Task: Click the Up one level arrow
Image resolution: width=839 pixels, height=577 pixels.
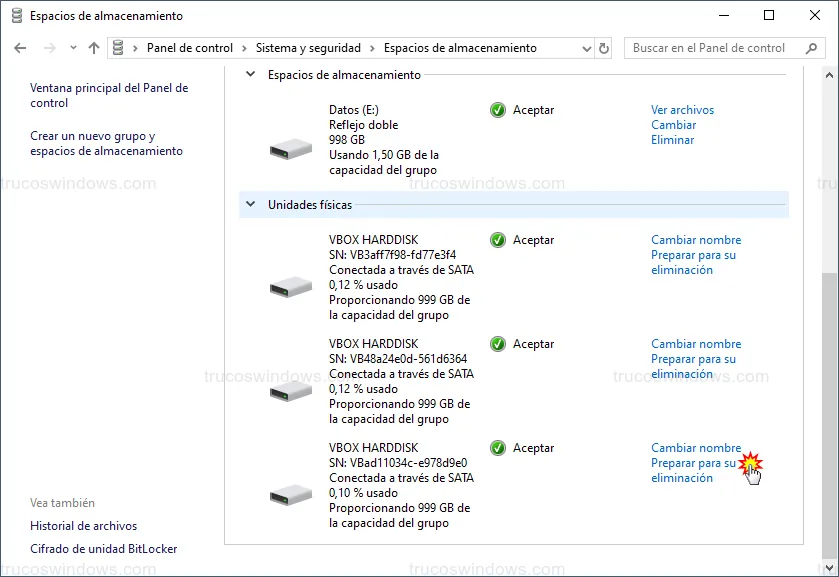Action: tap(94, 48)
